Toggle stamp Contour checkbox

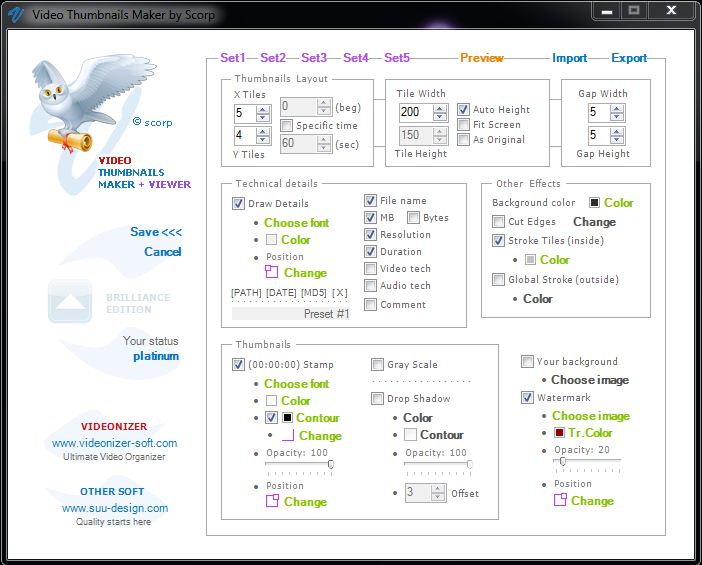(x=271, y=417)
